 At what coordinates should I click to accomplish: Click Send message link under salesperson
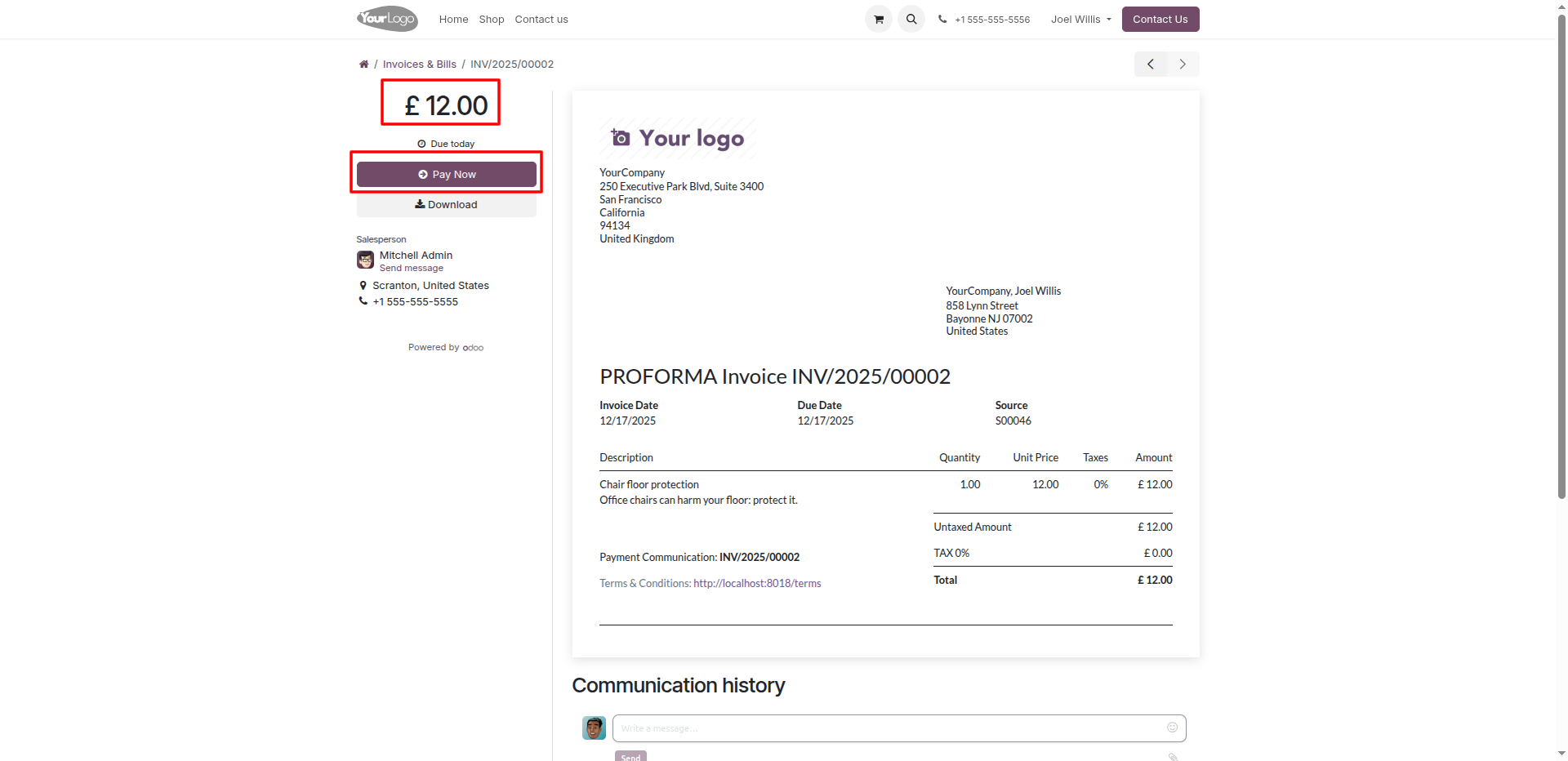coord(411,269)
